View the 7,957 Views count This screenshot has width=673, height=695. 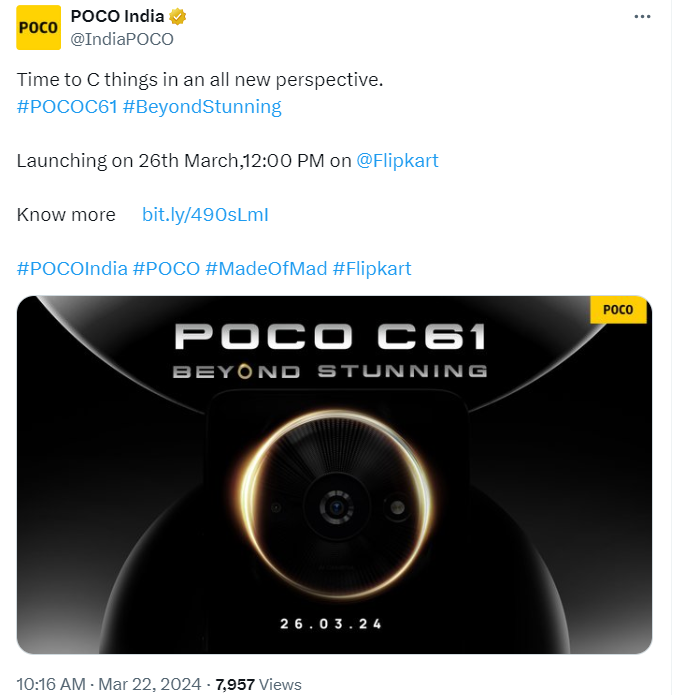(258, 684)
